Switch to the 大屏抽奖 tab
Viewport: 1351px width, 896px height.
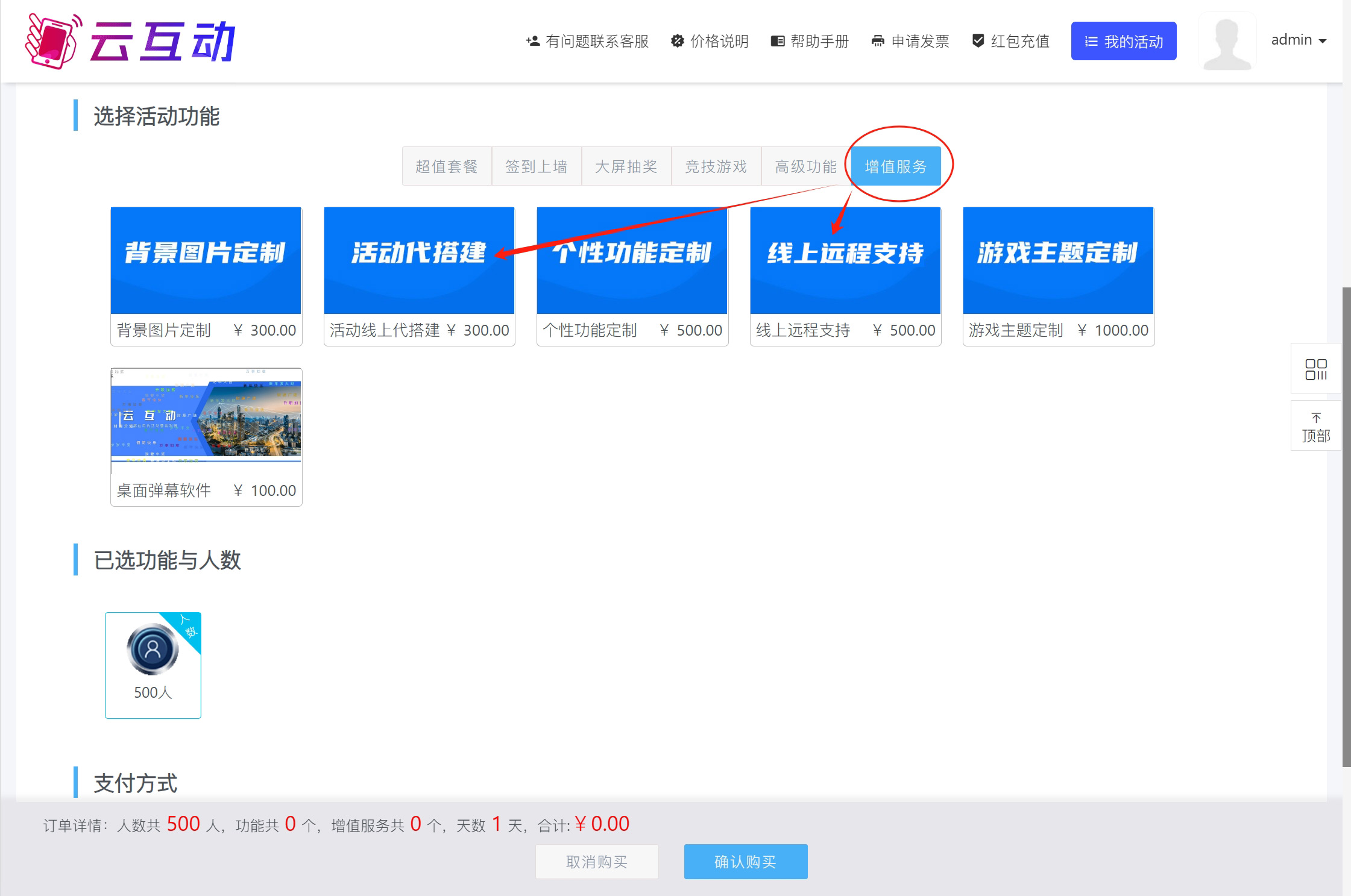click(626, 166)
